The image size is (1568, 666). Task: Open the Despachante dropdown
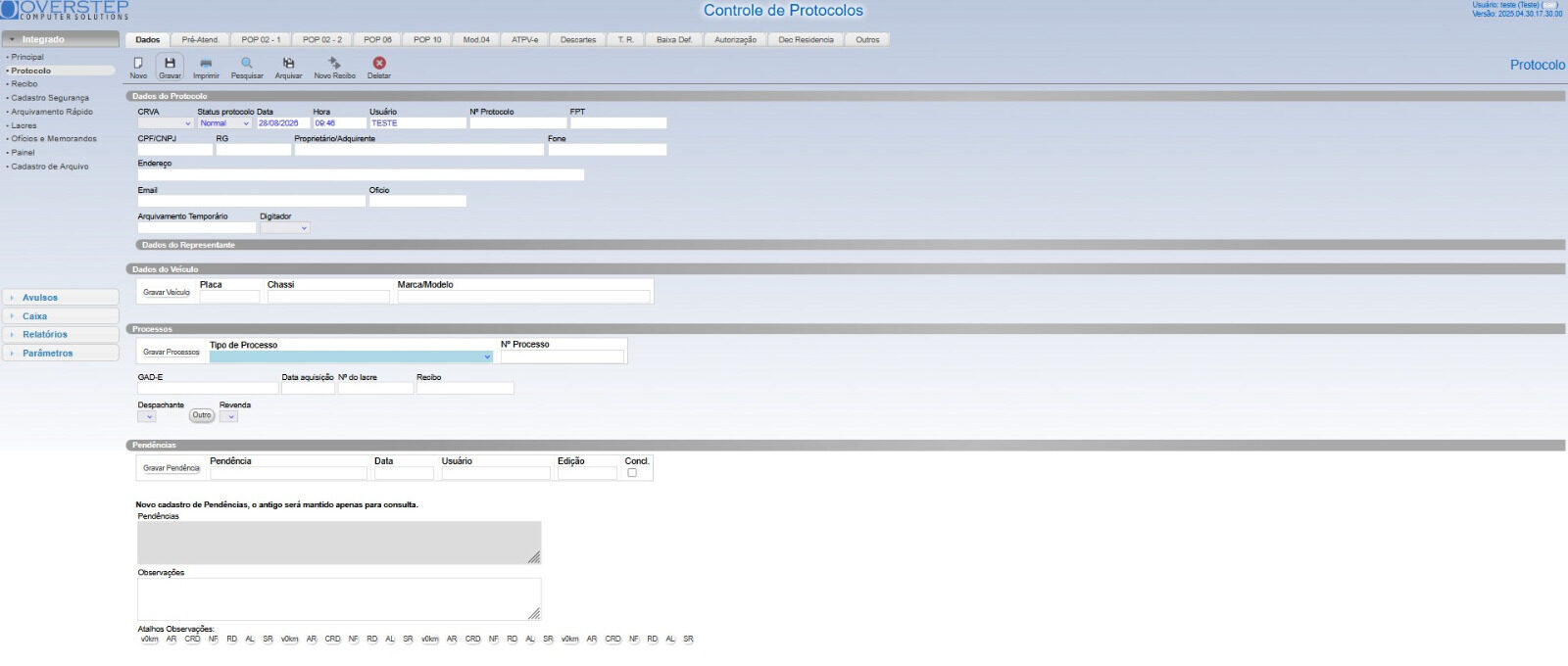coord(147,416)
